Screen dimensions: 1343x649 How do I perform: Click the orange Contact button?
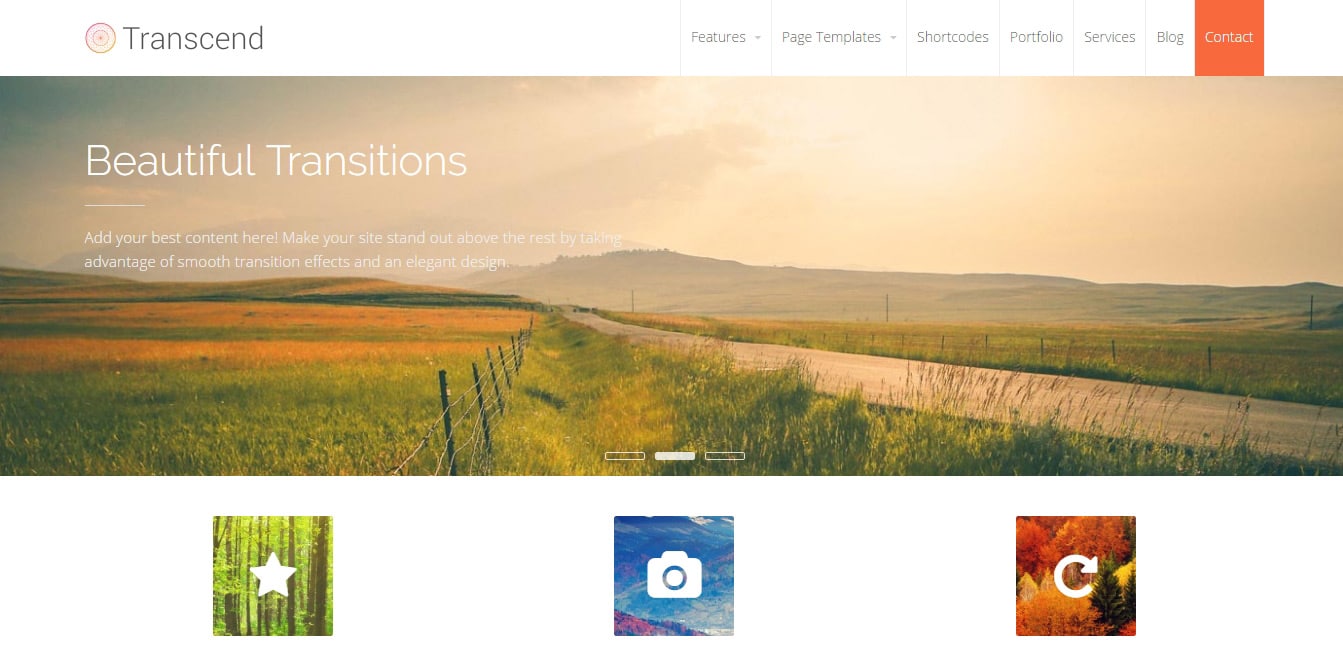tap(1229, 37)
